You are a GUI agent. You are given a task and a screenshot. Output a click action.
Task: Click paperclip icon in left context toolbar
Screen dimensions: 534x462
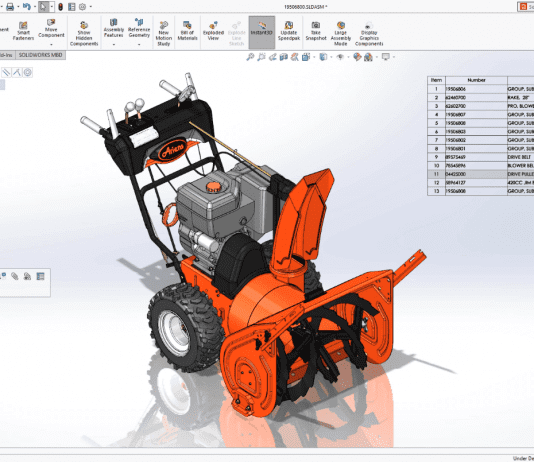14,276
